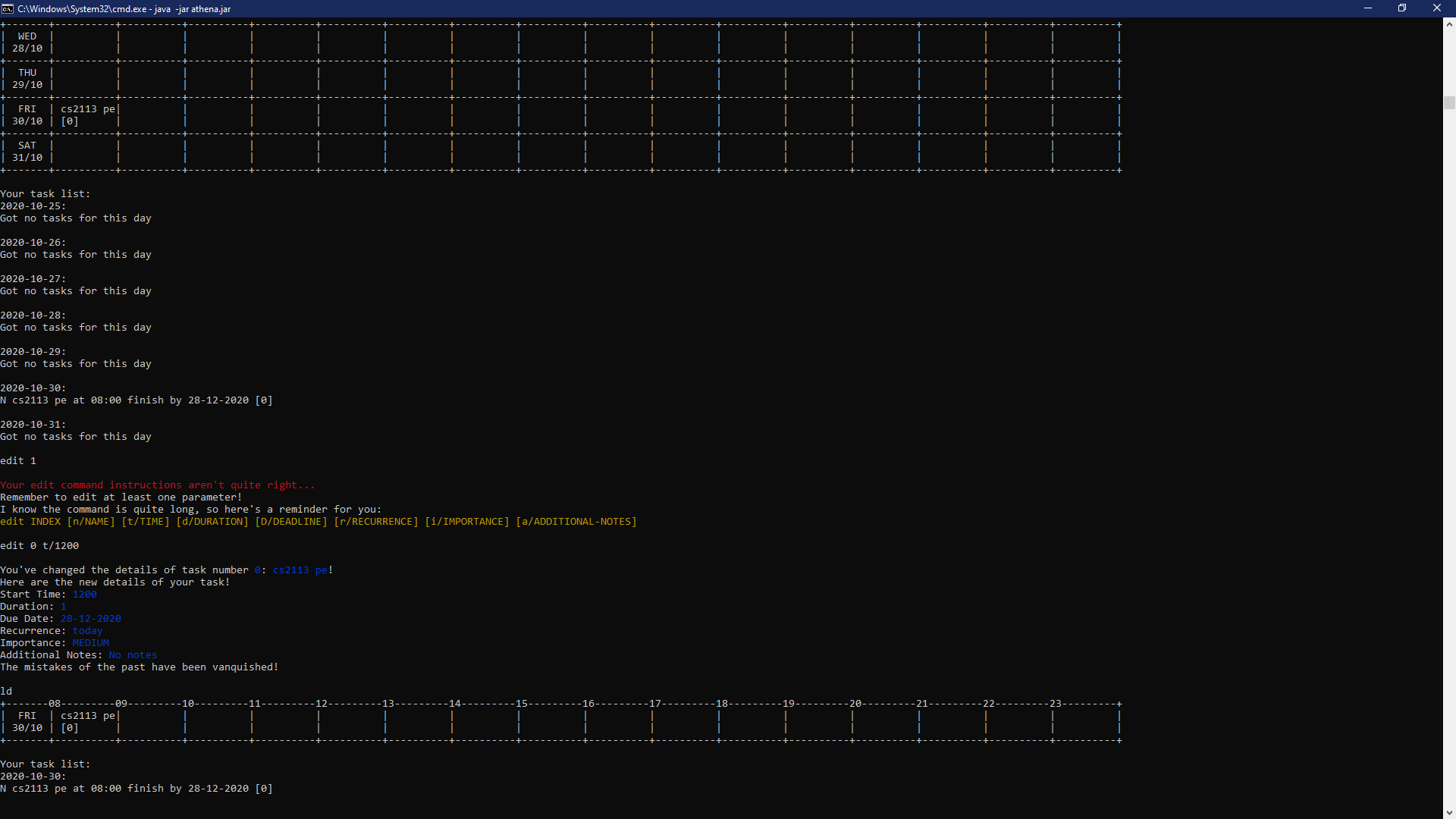The width and height of the screenshot is (1456, 819).
Task: Click the Recurrence value 'today'
Action: click(x=87, y=631)
